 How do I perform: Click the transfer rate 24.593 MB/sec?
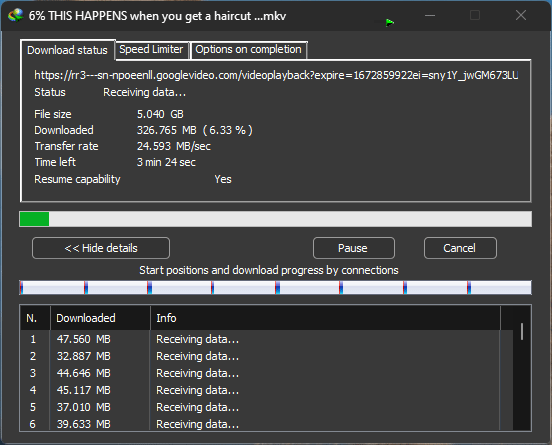tap(174, 146)
